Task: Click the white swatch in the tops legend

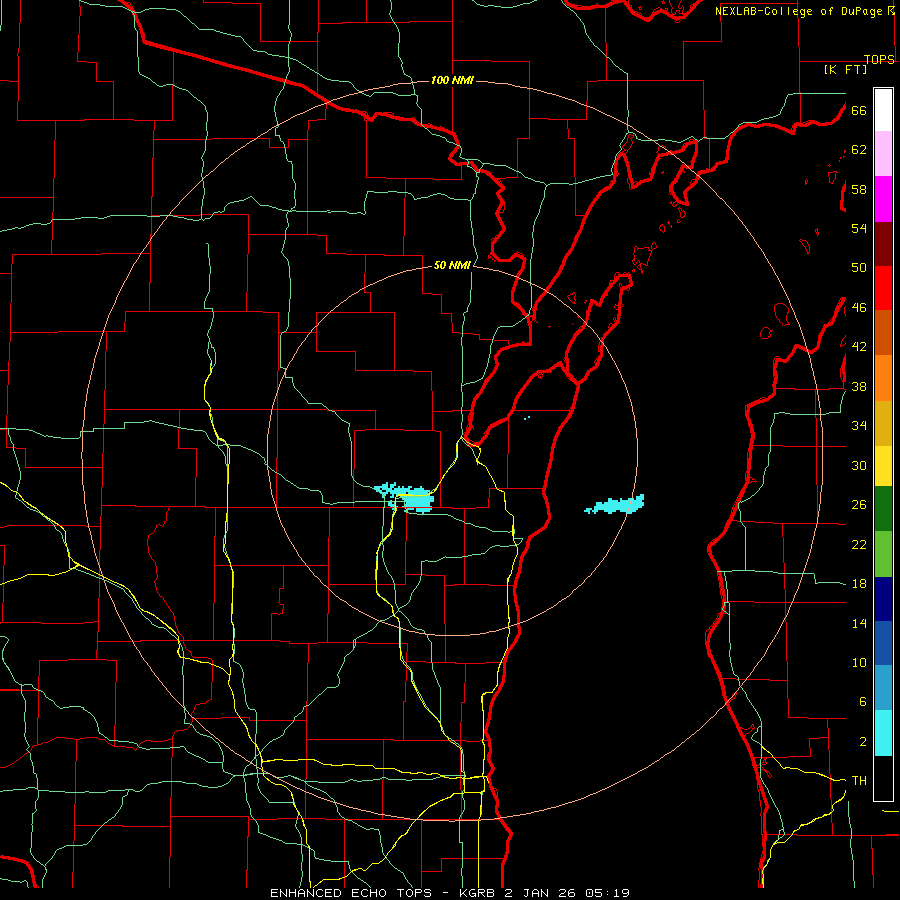Action: click(x=883, y=110)
